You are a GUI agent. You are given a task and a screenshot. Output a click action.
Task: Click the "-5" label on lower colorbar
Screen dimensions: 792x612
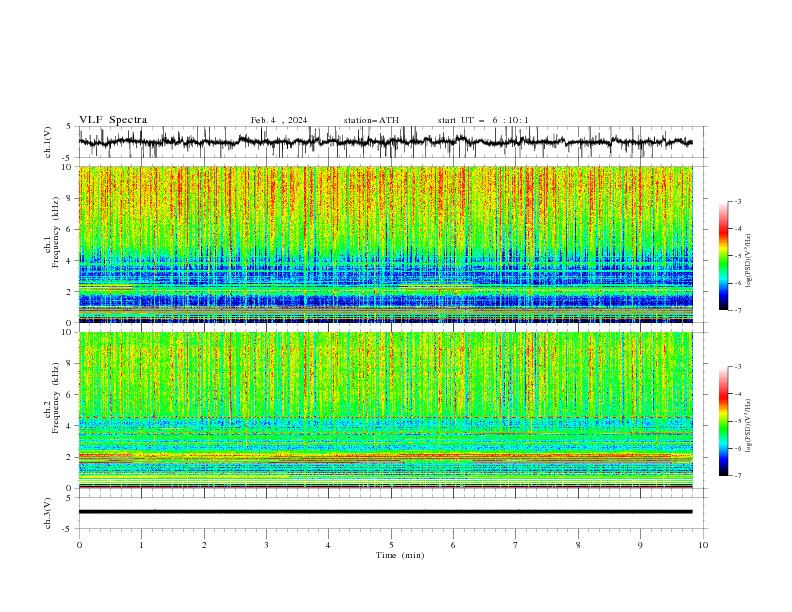point(738,421)
